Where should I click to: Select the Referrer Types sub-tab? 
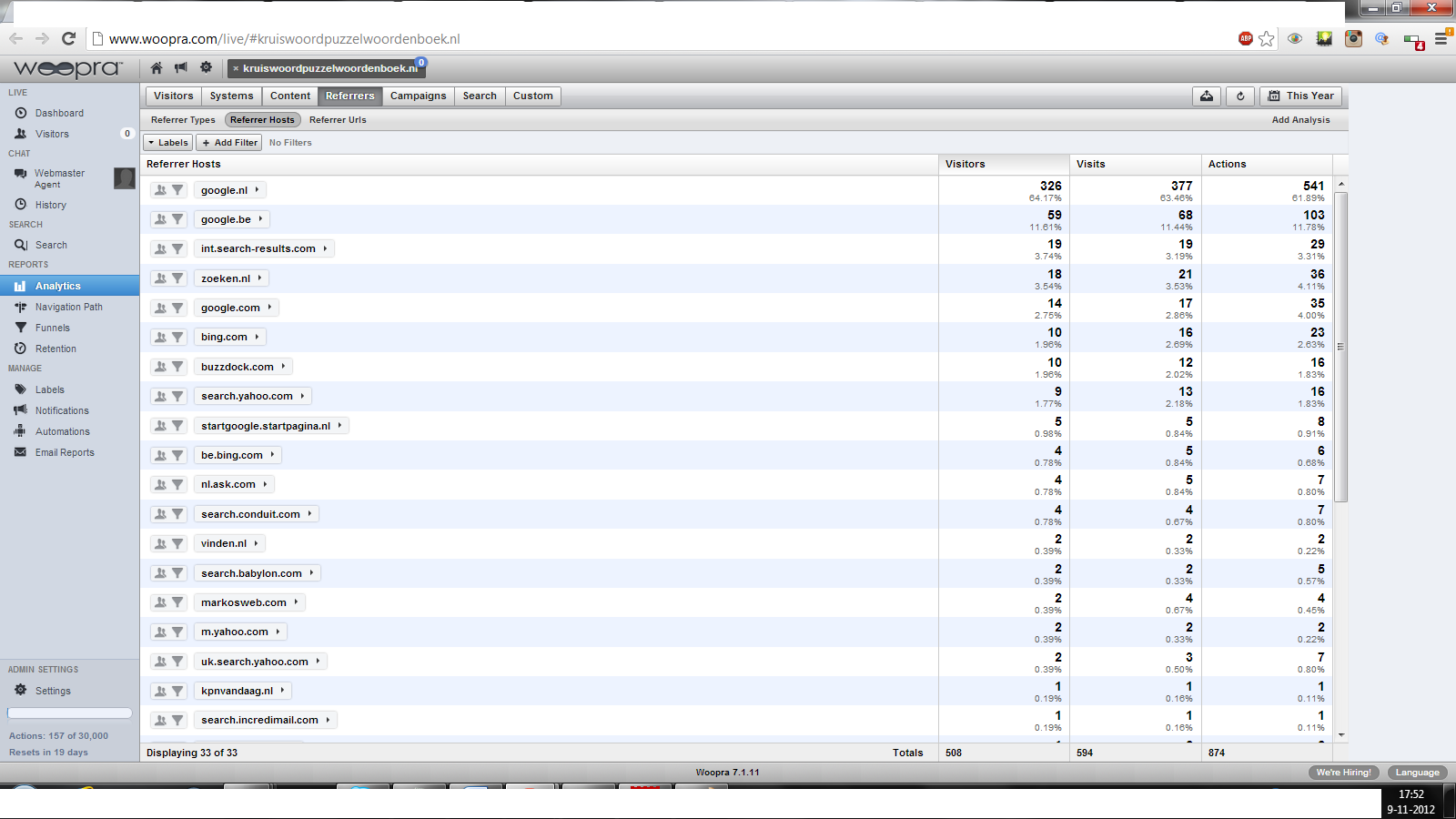pyautogui.click(x=183, y=120)
